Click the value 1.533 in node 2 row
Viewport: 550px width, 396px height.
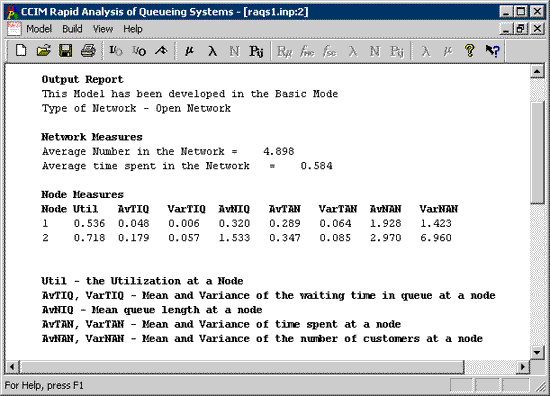[234, 238]
